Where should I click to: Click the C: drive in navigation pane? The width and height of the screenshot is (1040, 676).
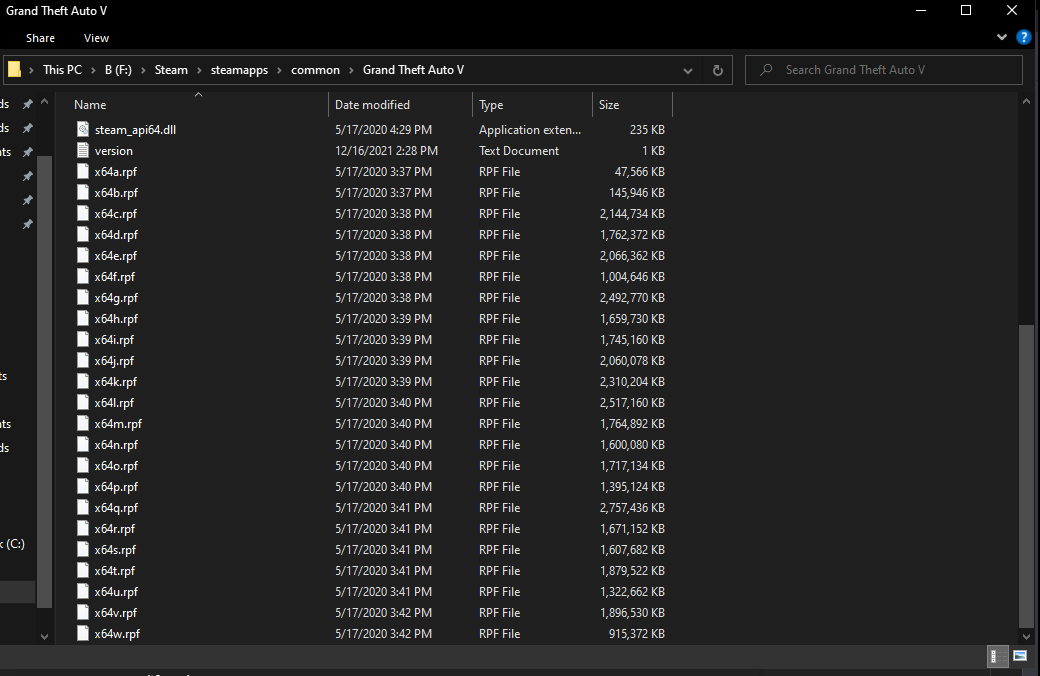(x=13, y=544)
